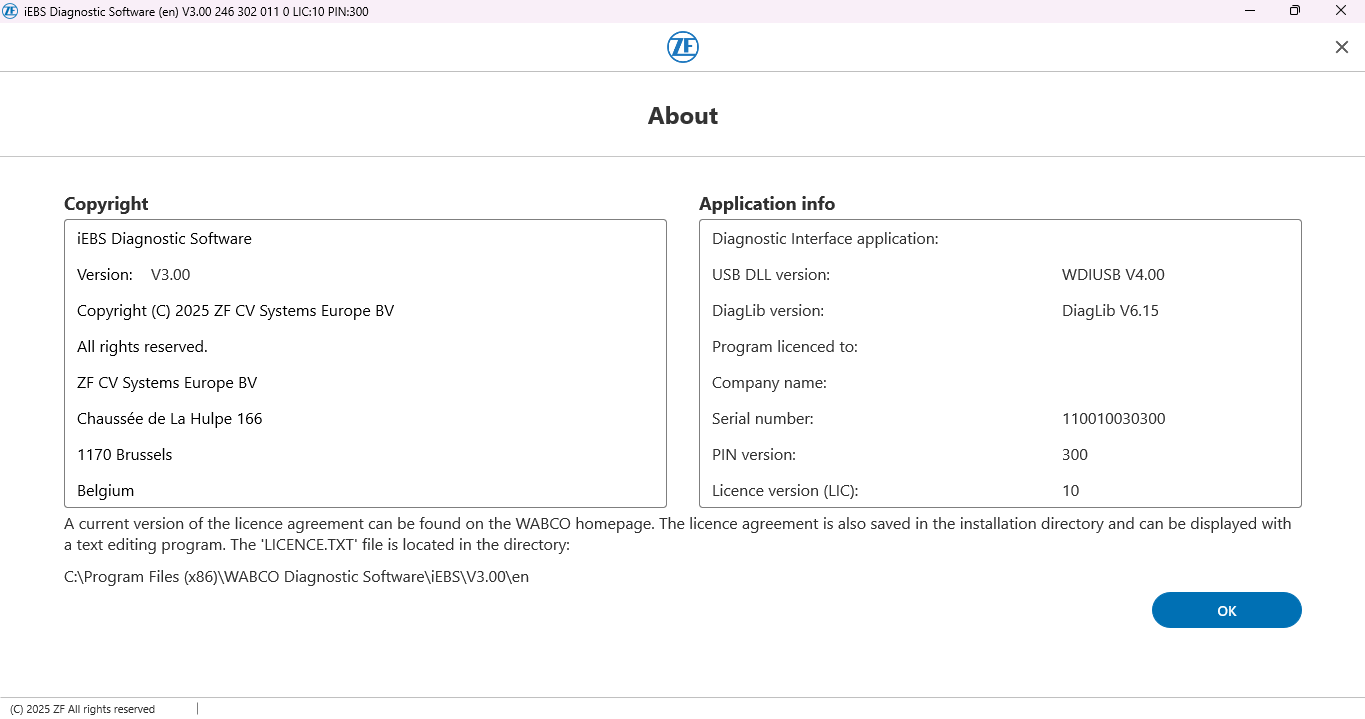This screenshot has width=1365, height=719.
Task: Close the About page with the X
Action: tap(1342, 47)
